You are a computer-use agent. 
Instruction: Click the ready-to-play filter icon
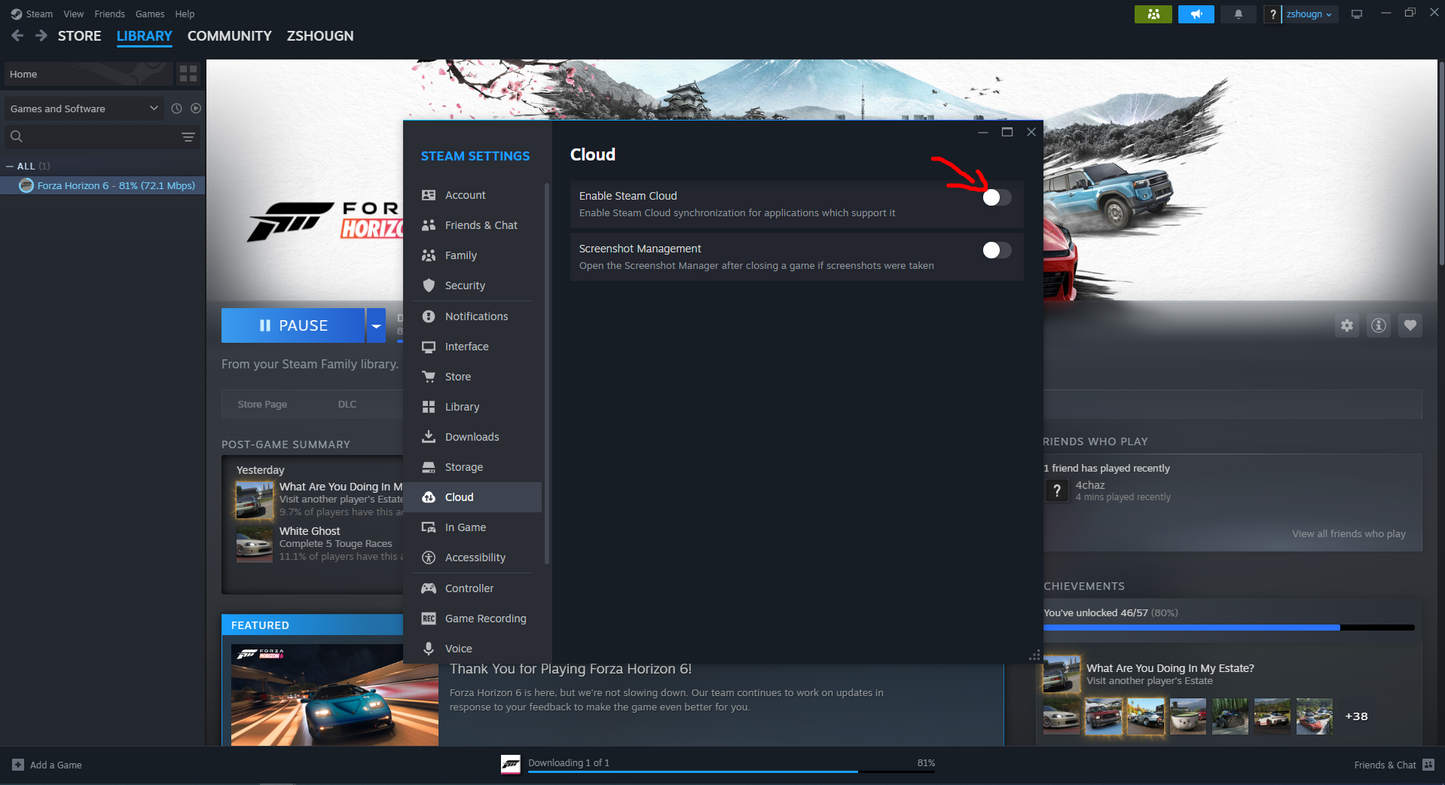[x=196, y=108]
